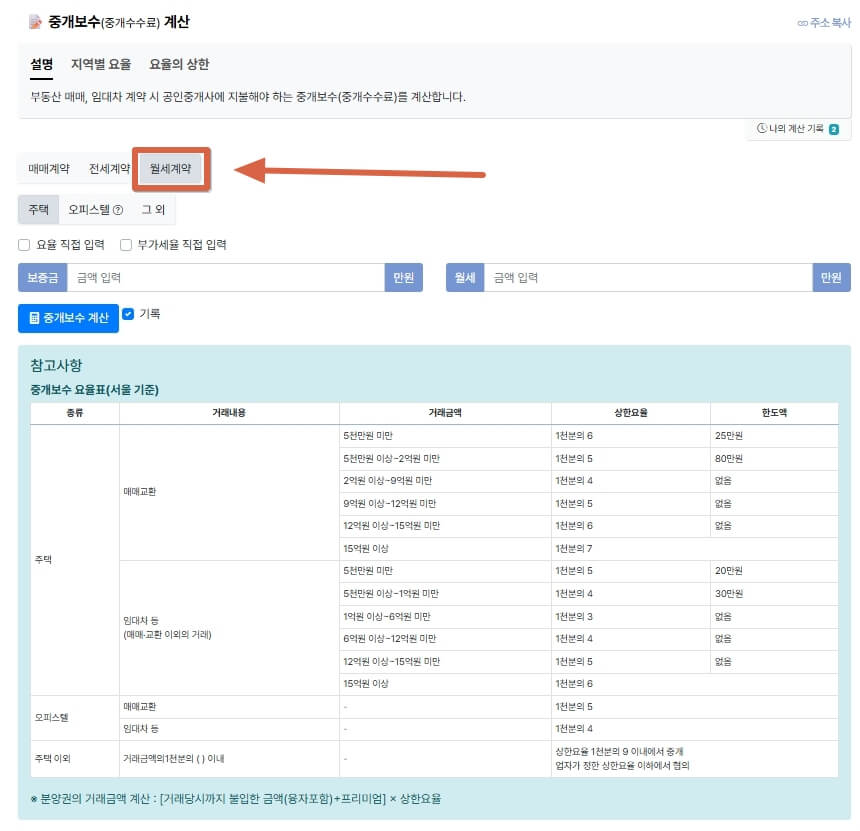Viewport: 860px width, 831px height.
Task: Click the 중개보수 계산 button
Action: 69,318
